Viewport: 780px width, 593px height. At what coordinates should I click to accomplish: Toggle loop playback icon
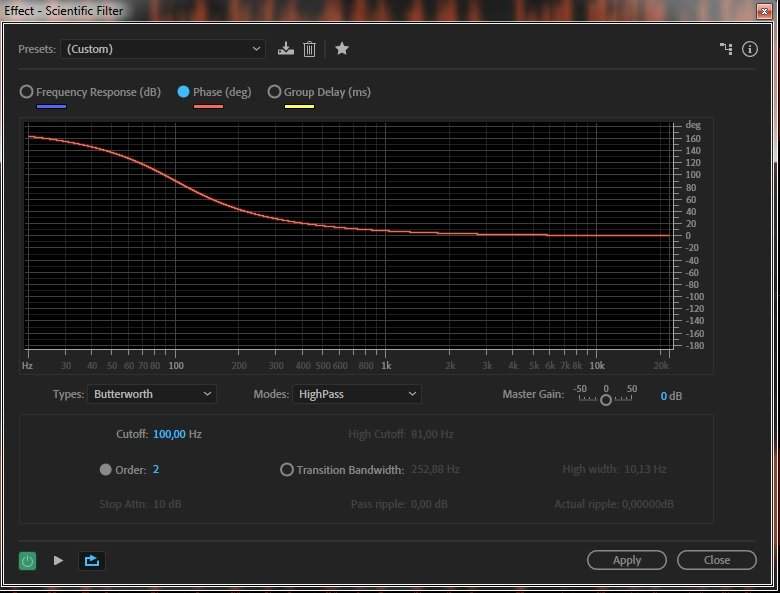click(92, 561)
